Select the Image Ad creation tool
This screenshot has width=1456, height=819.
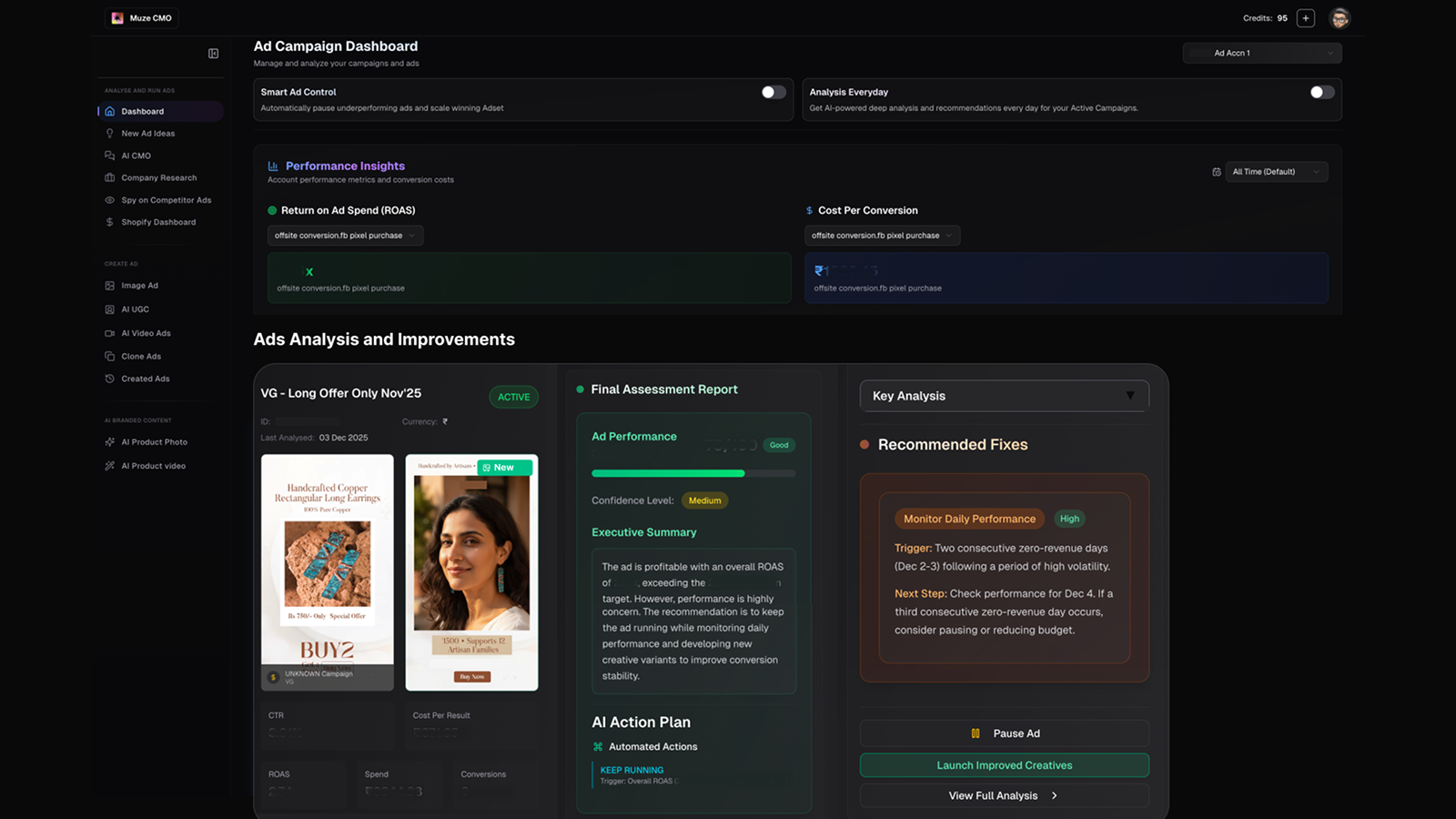click(x=139, y=285)
